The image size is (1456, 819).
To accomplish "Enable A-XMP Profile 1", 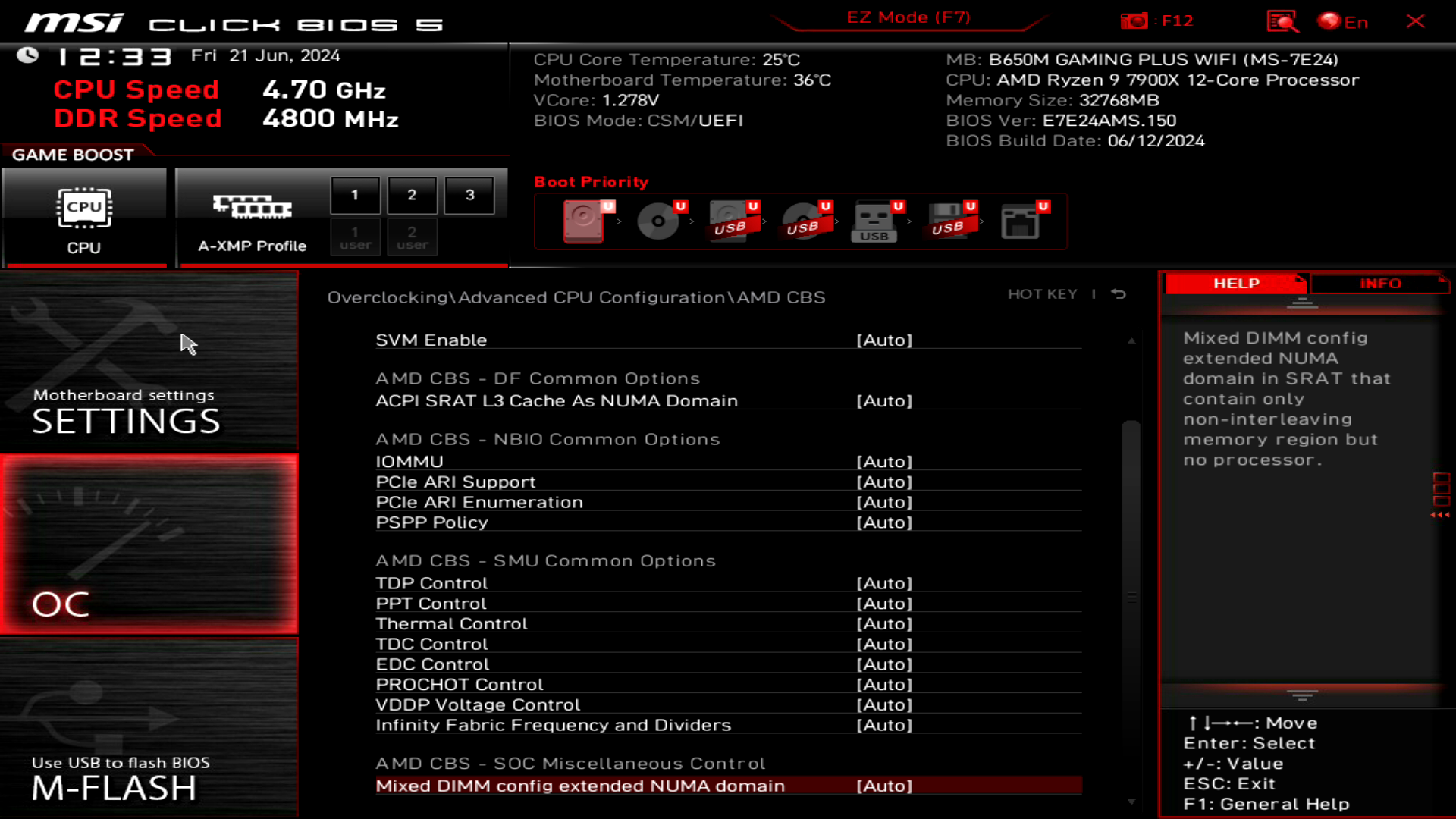I will click(x=355, y=194).
